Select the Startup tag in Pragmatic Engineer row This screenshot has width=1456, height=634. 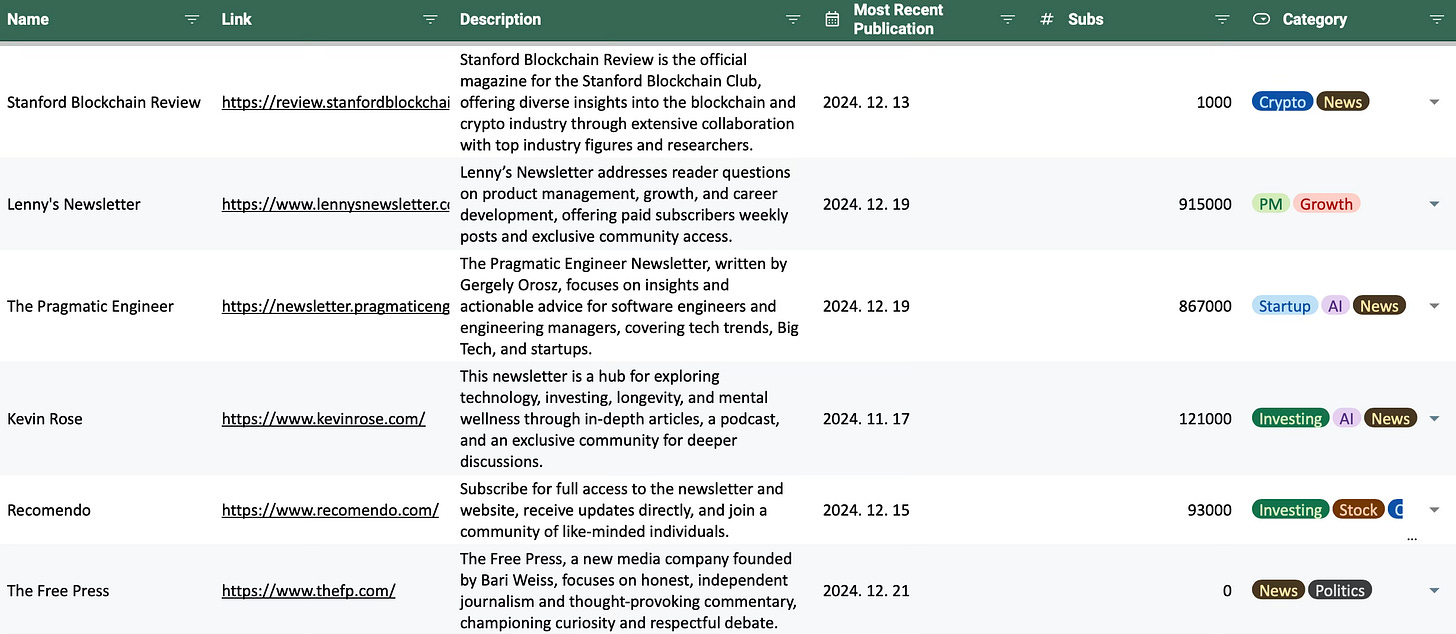[x=1284, y=306]
